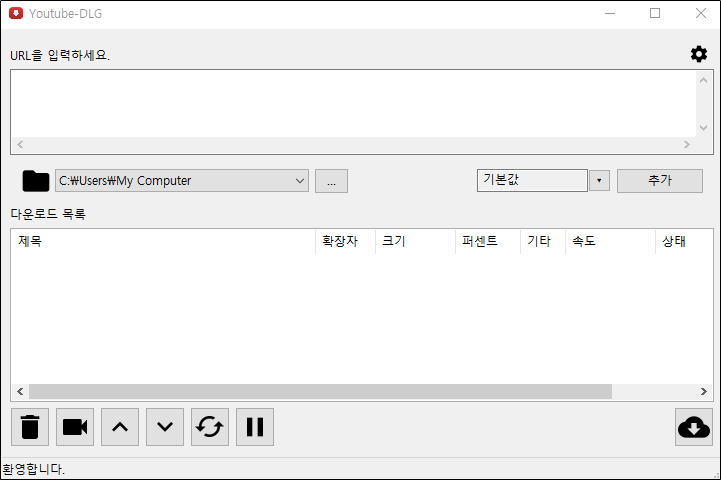Viewport: 721px width, 480px height.
Task: Click the 속도 column header
Action: click(x=610, y=241)
